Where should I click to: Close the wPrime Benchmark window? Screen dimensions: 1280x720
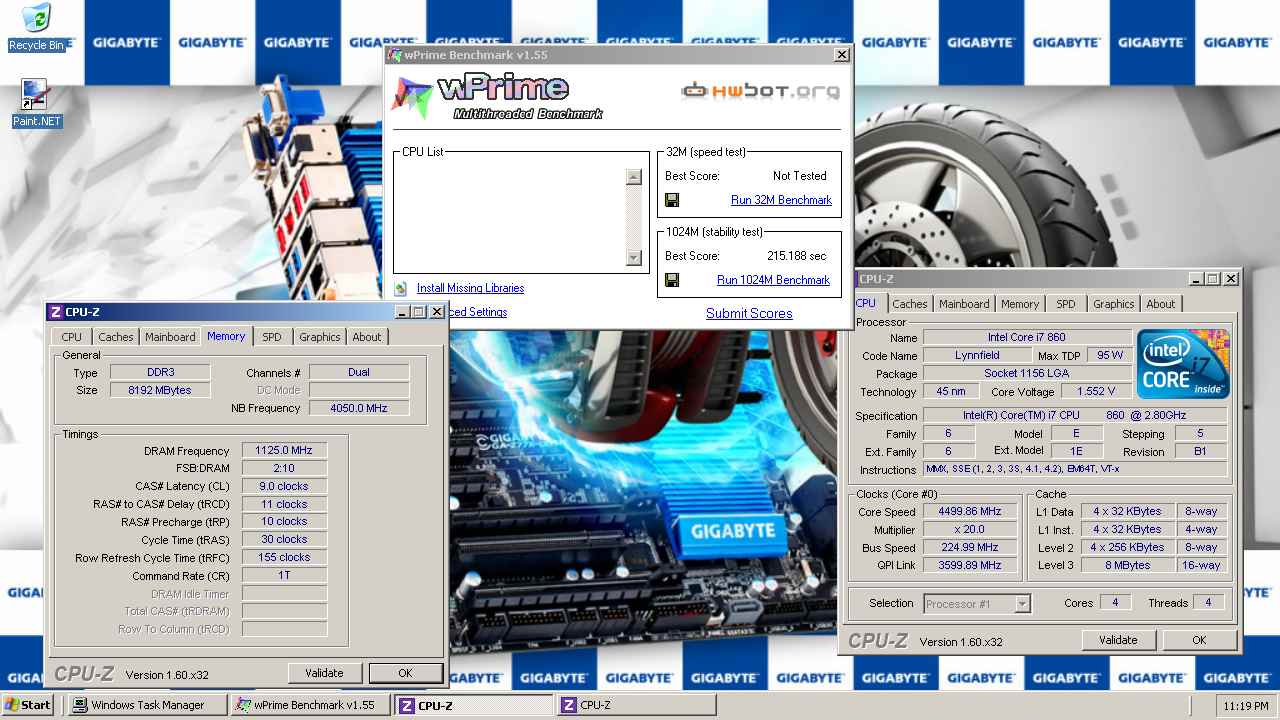pos(842,55)
